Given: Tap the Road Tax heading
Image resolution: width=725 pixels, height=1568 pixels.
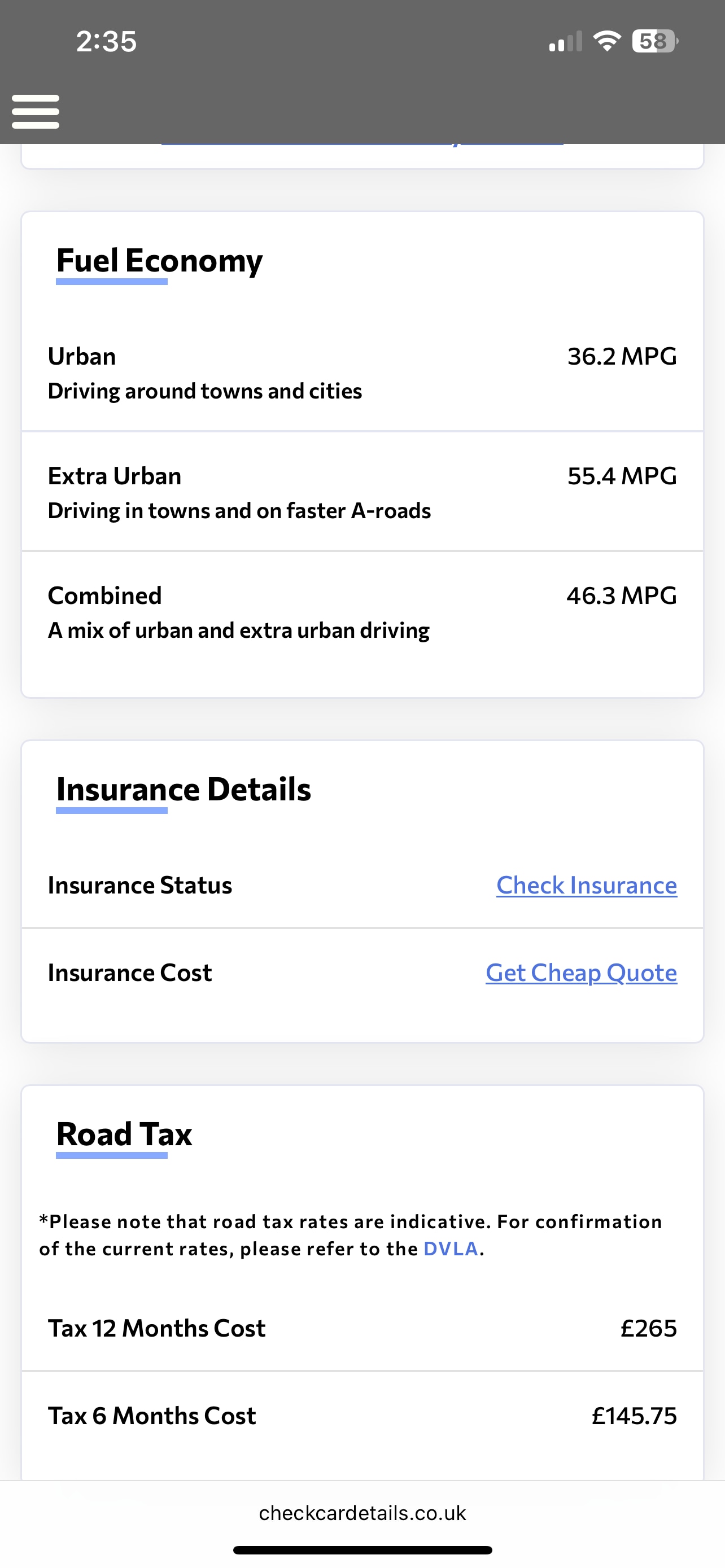Looking at the screenshot, I should coord(124,1135).
